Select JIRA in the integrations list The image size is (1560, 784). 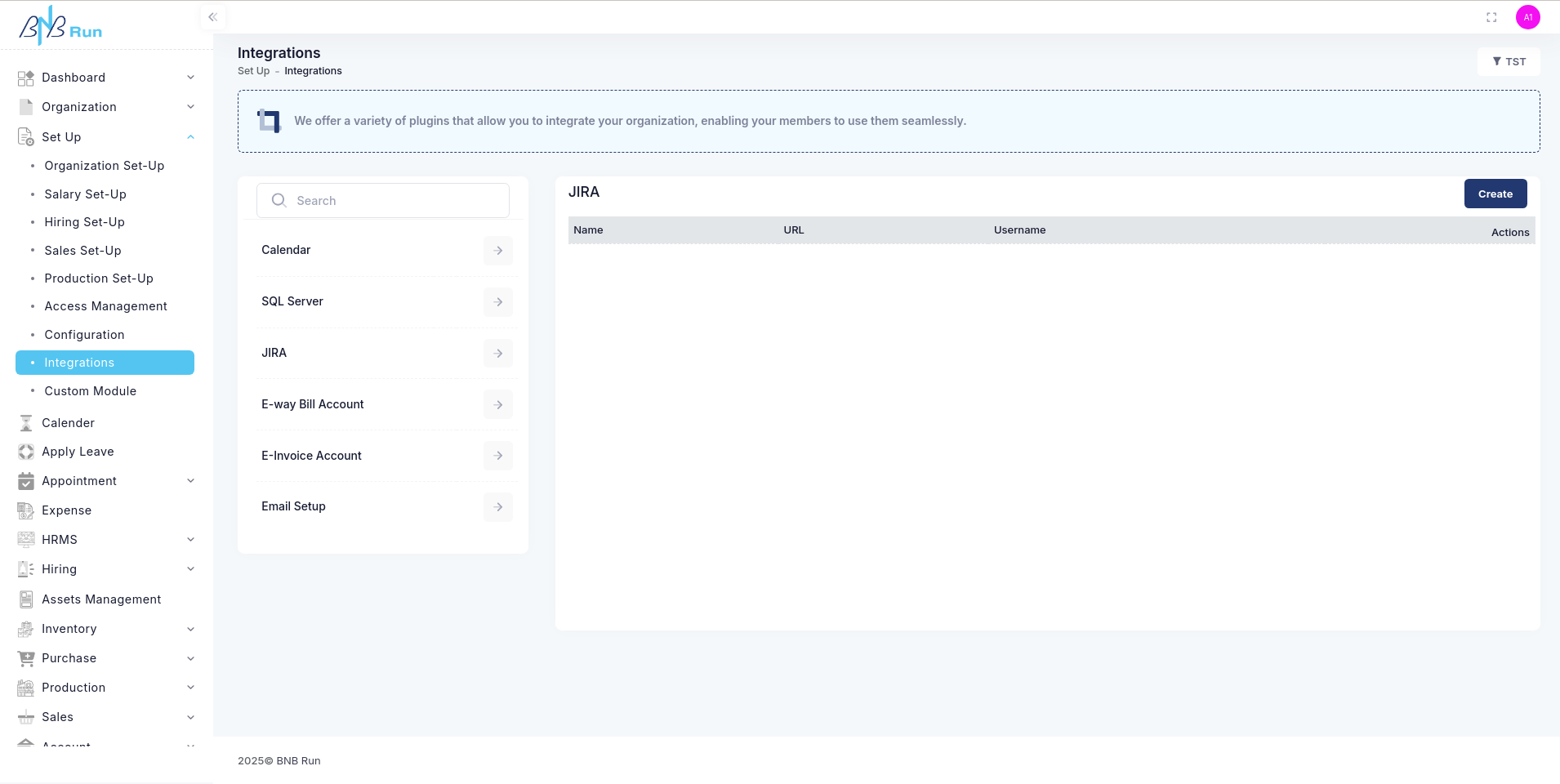pyautogui.click(x=274, y=353)
